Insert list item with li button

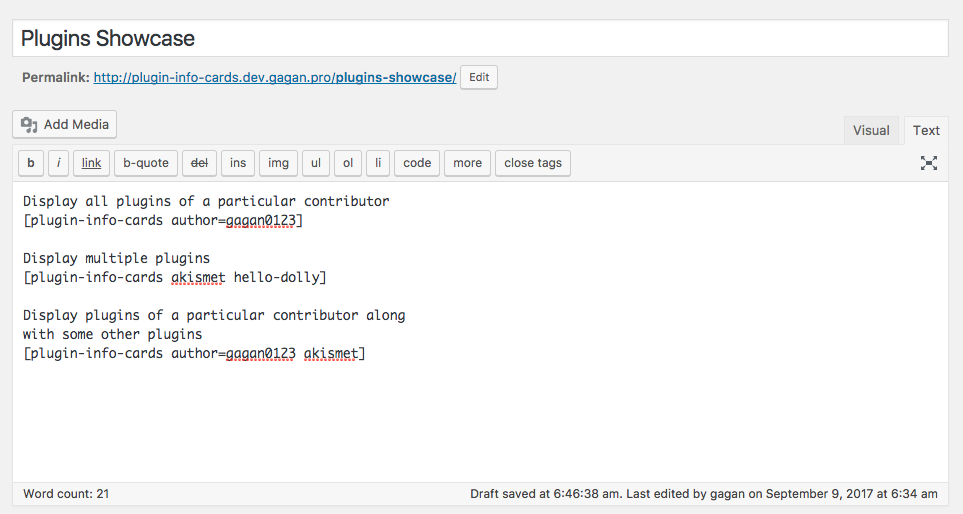(x=378, y=163)
